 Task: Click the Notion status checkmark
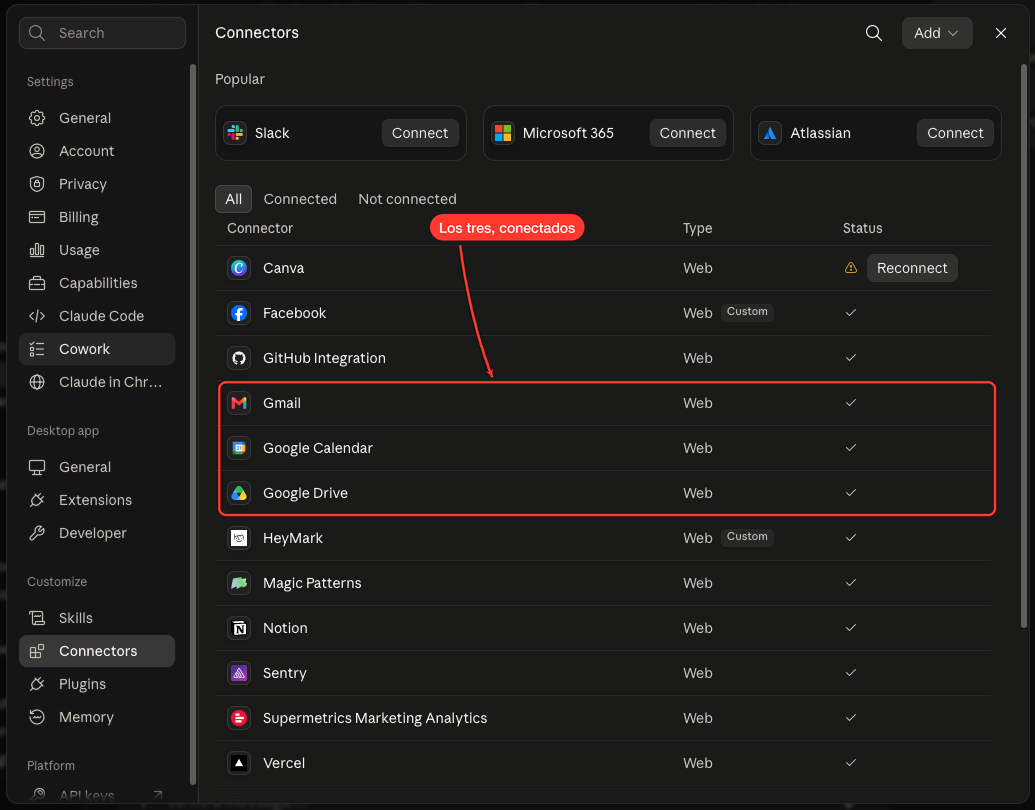coord(851,628)
